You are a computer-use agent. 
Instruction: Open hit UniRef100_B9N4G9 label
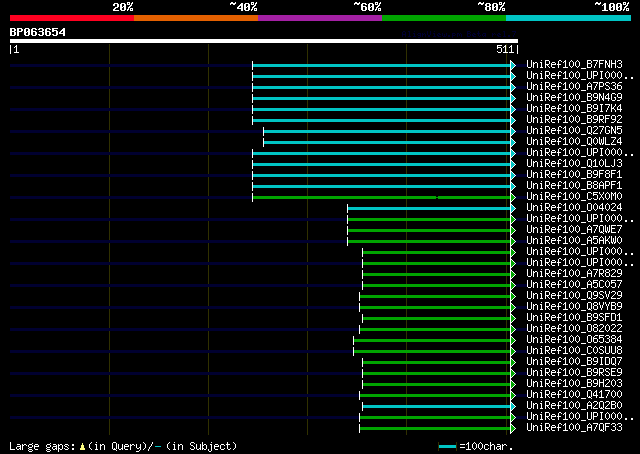pyautogui.click(x=574, y=98)
